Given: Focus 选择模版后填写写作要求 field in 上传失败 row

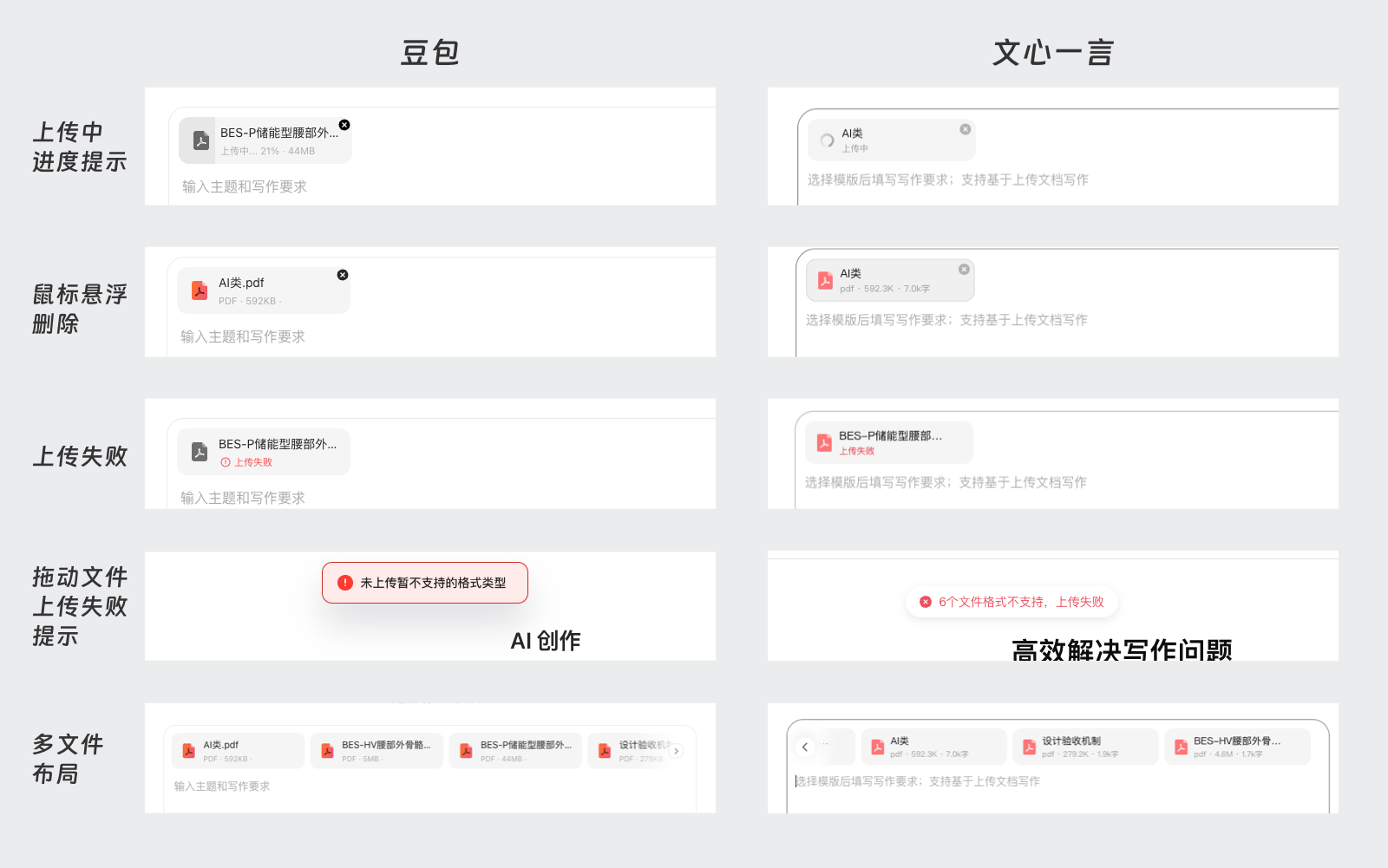Looking at the screenshot, I should pos(946,482).
